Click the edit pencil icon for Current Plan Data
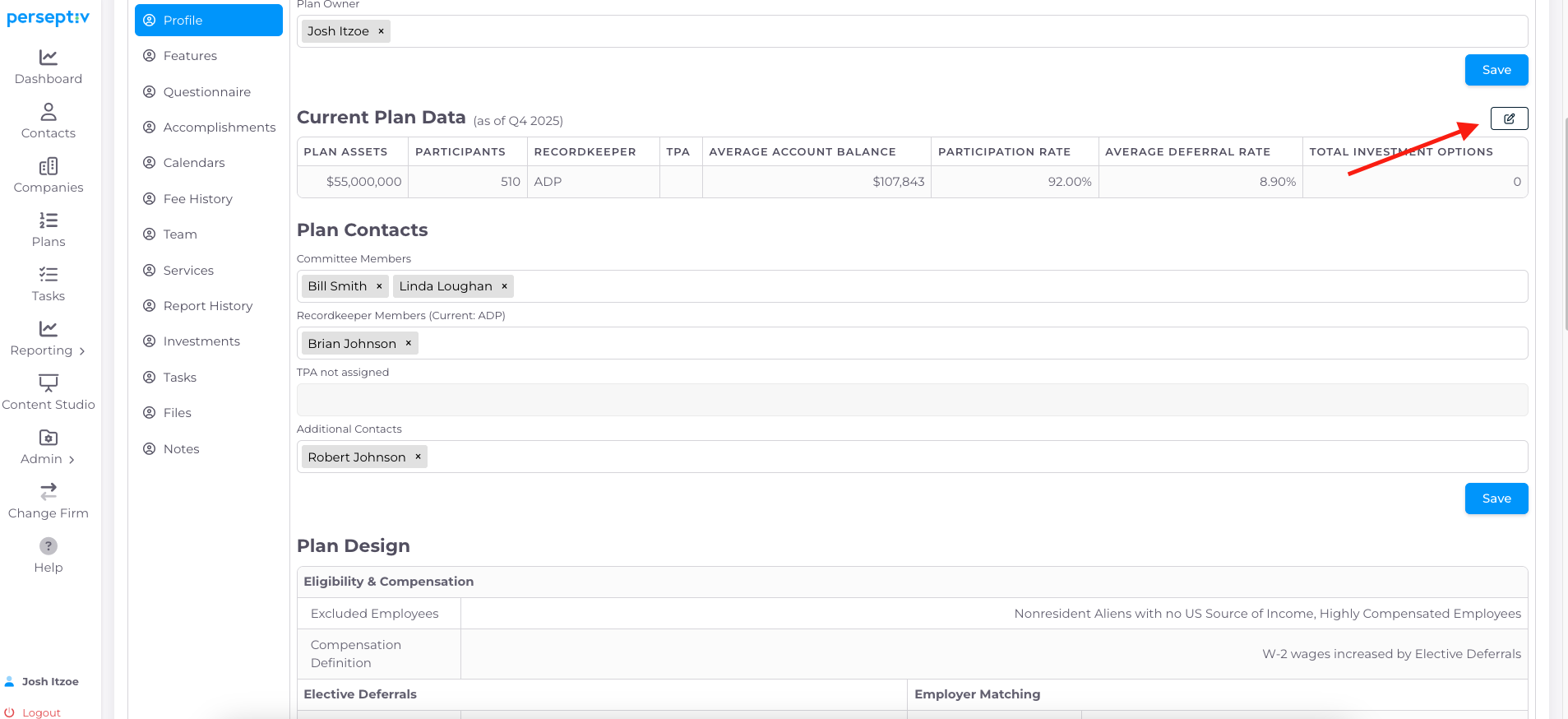Screen dimensions: 1568x719 coord(1509,118)
